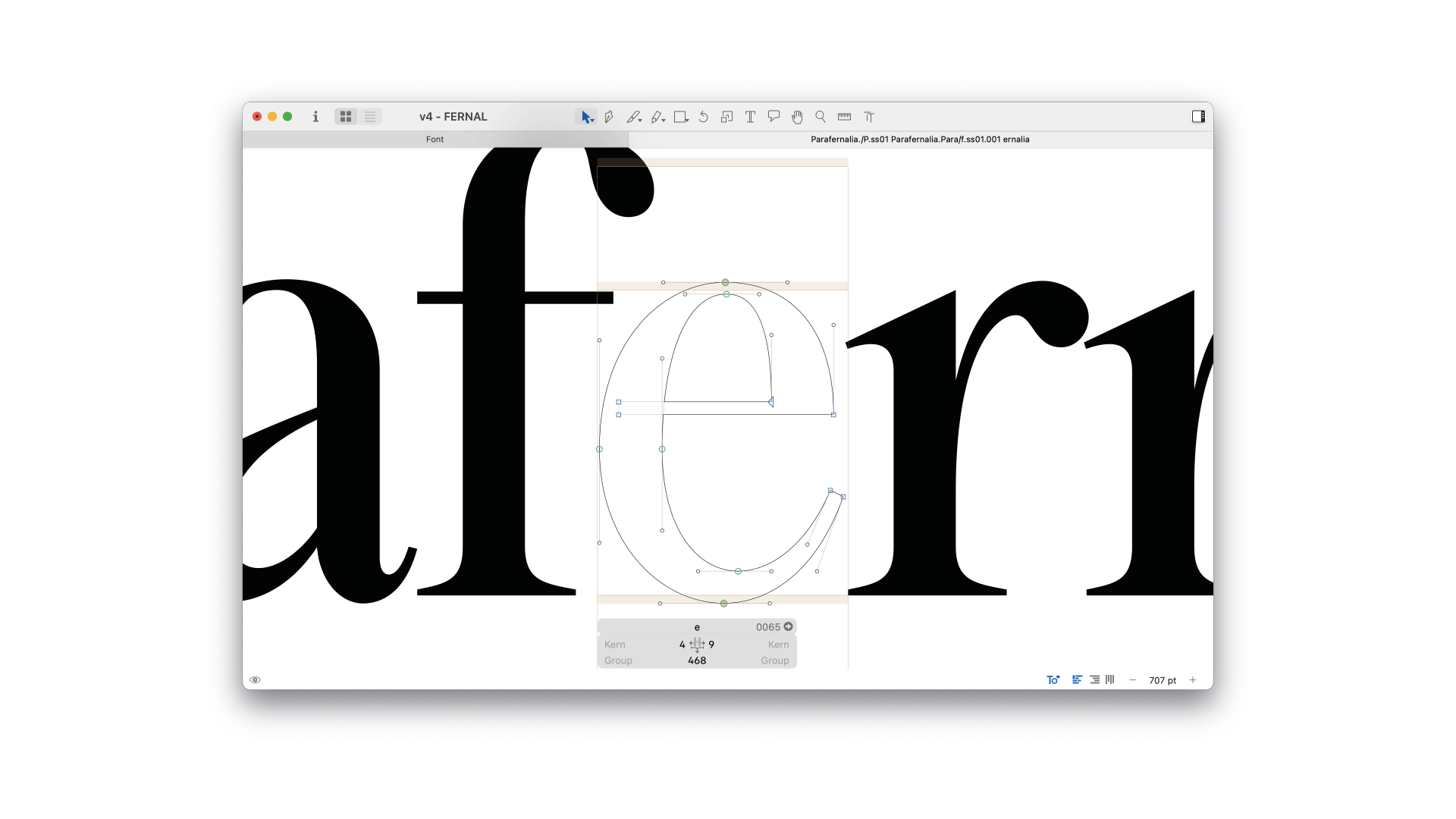Select the Draw (pen) tool
The height and width of the screenshot is (819, 1456).
(x=609, y=117)
